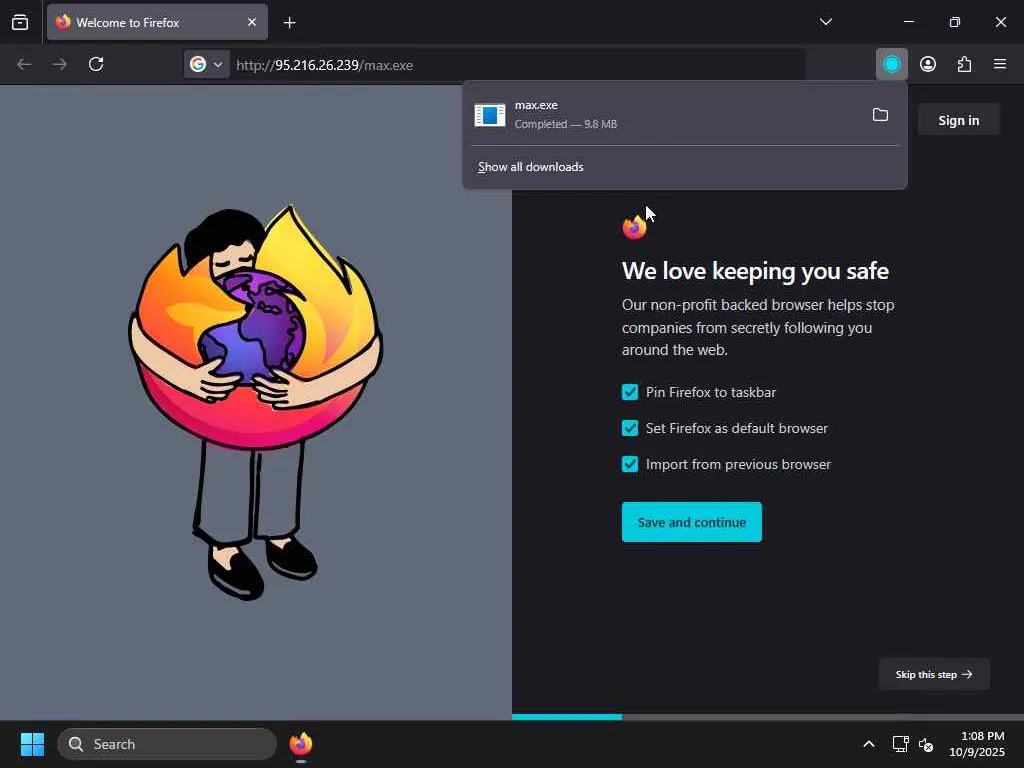This screenshot has width=1024, height=768.
Task: Close the Welcome to Firefox tab
Action: 251,22
